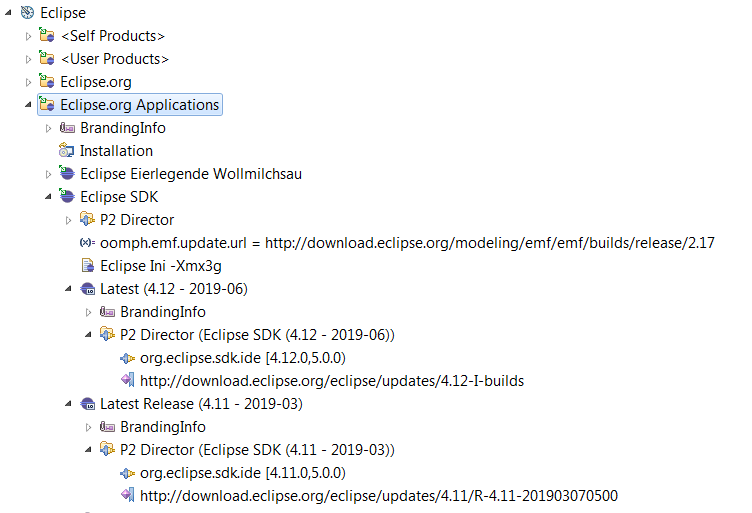
Task: Select the <User Products> row
Action: (115, 59)
